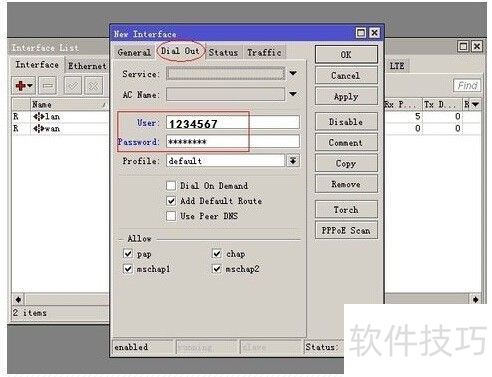Maximize the New Interface dialog
Screen dimensions: 492x377
click(361, 33)
